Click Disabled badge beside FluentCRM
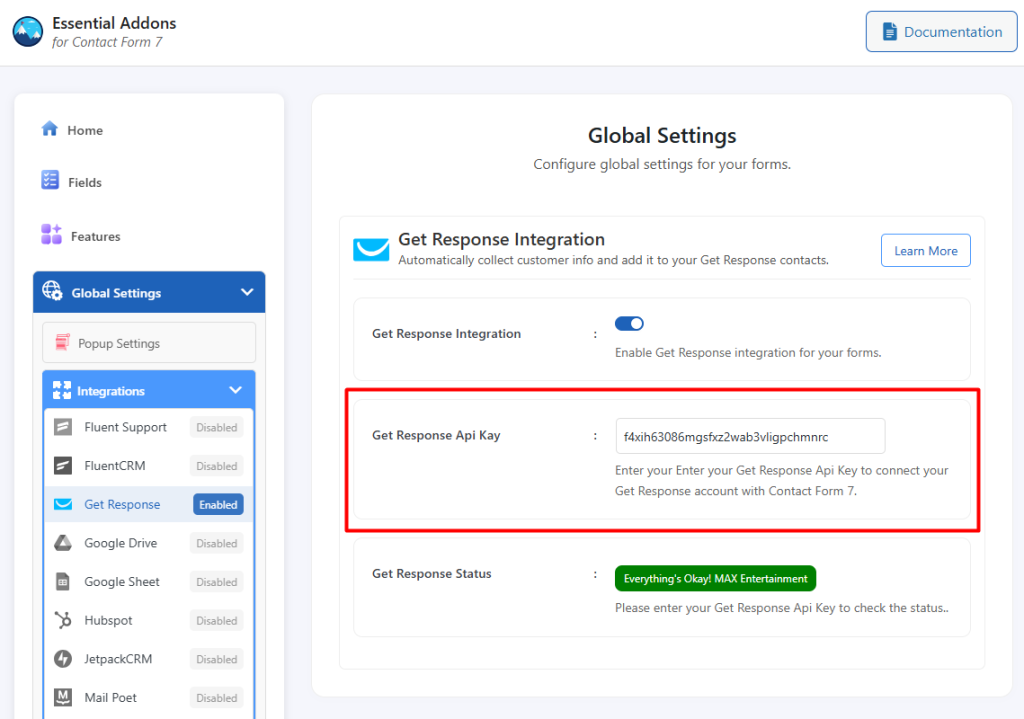 coord(217,466)
